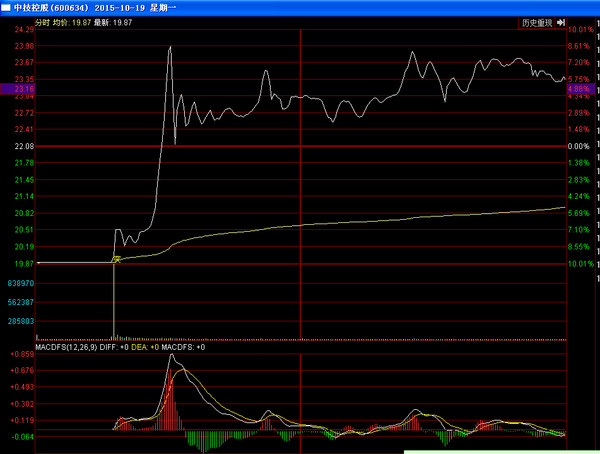Viewport: 600px width, 454px height.
Task: Click the small yellow marker icon on the price line
Action: 116,259
